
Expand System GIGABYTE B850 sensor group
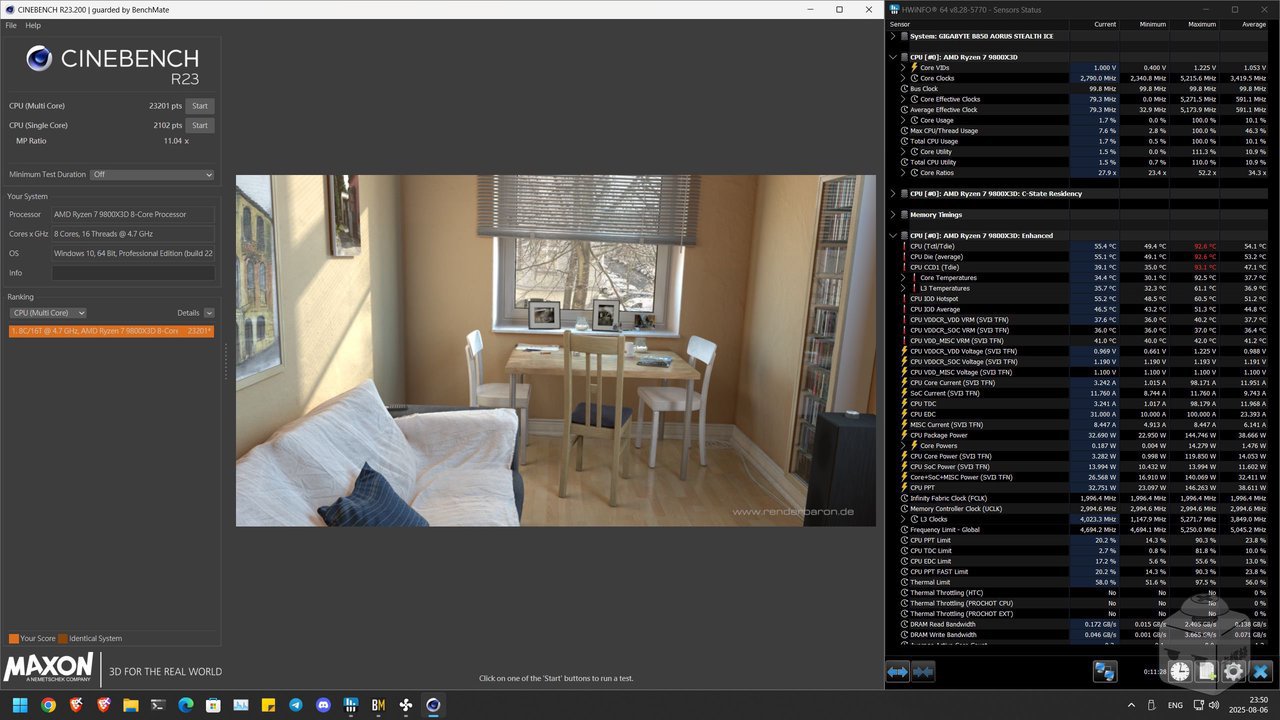click(892, 36)
